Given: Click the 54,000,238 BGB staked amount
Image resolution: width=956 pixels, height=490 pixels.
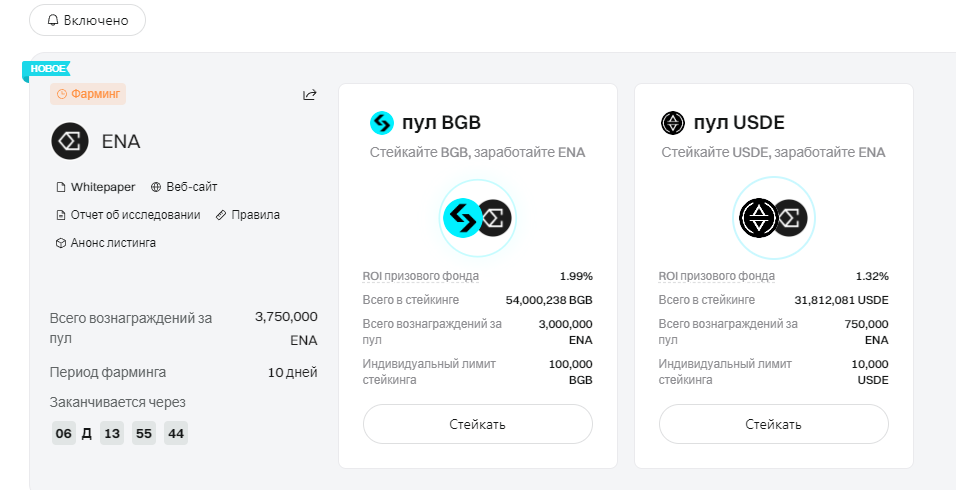Looking at the screenshot, I should point(549,300).
